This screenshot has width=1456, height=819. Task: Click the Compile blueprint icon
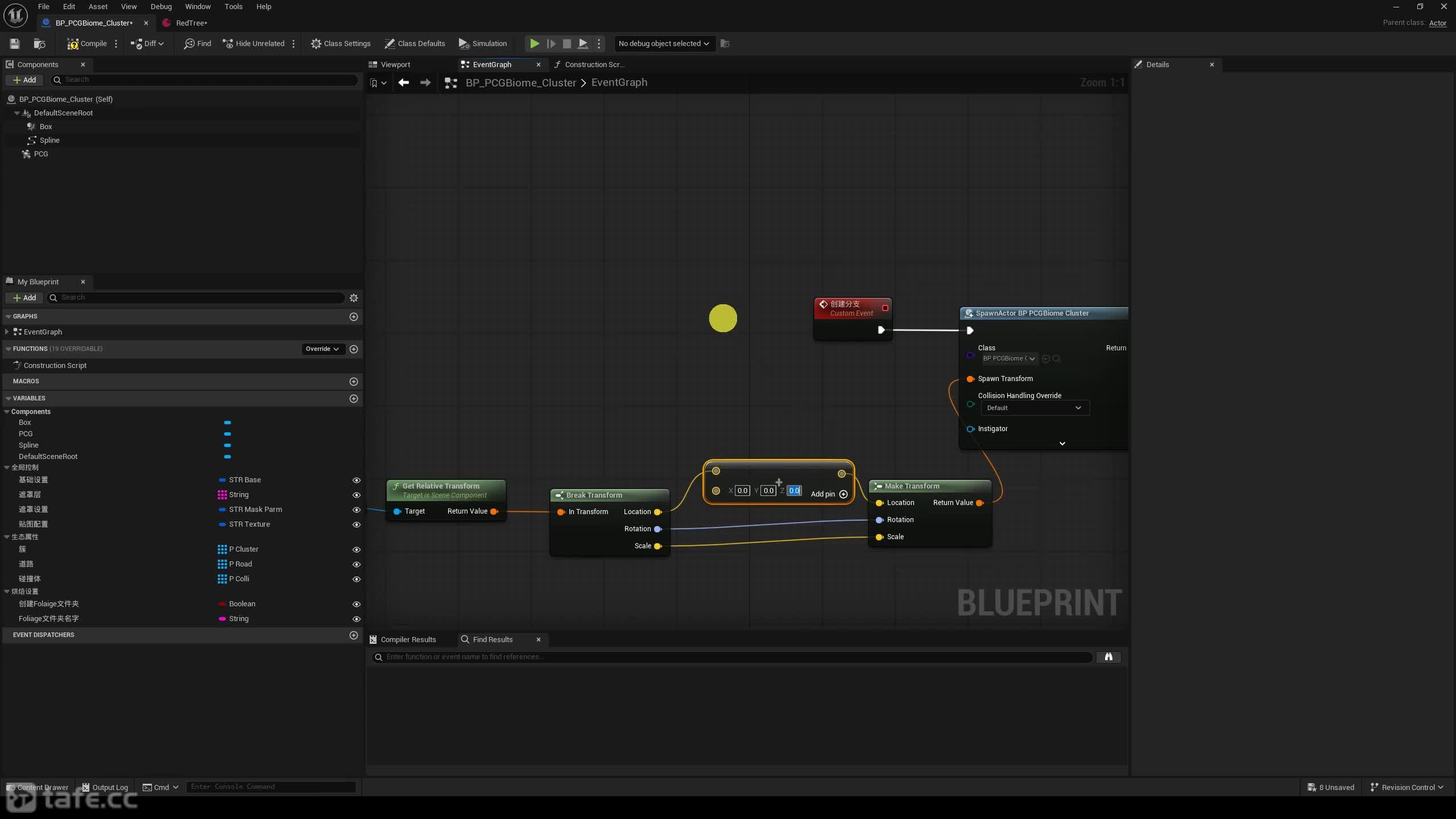coord(73,44)
